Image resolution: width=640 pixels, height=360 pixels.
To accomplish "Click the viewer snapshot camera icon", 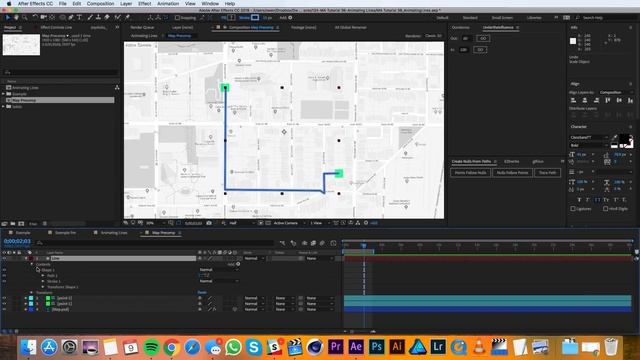I will click(209, 223).
